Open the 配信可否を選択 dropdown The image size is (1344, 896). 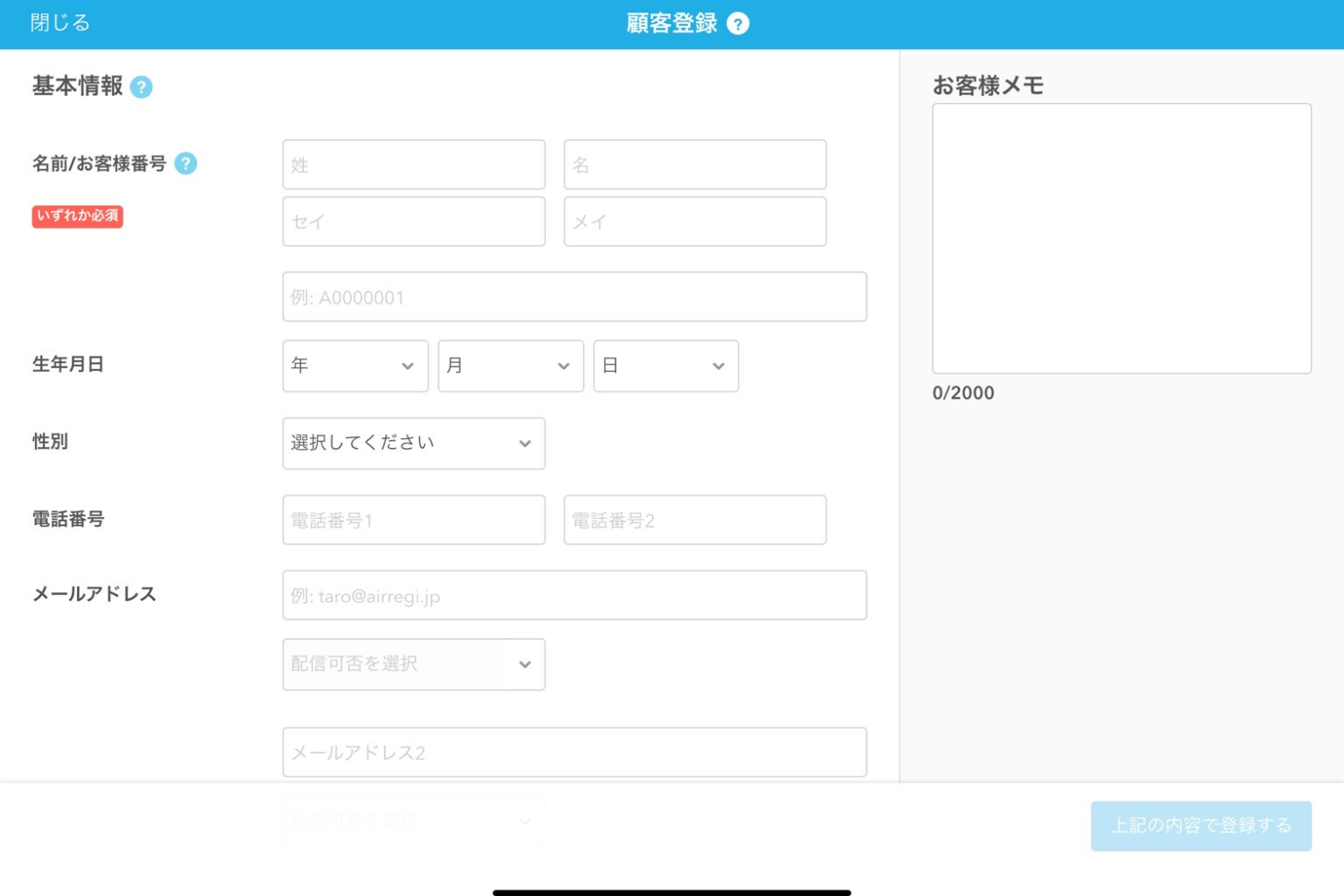[x=413, y=664]
